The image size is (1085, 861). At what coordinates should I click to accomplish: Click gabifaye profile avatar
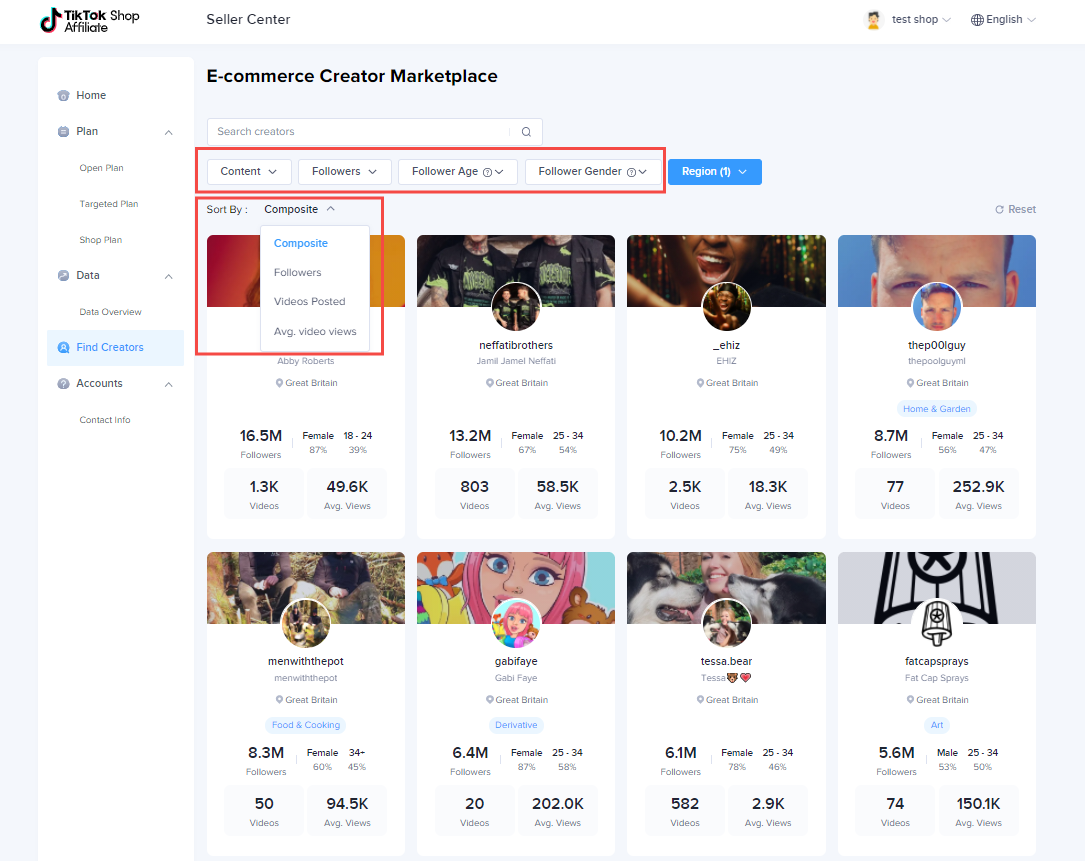[516, 624]
